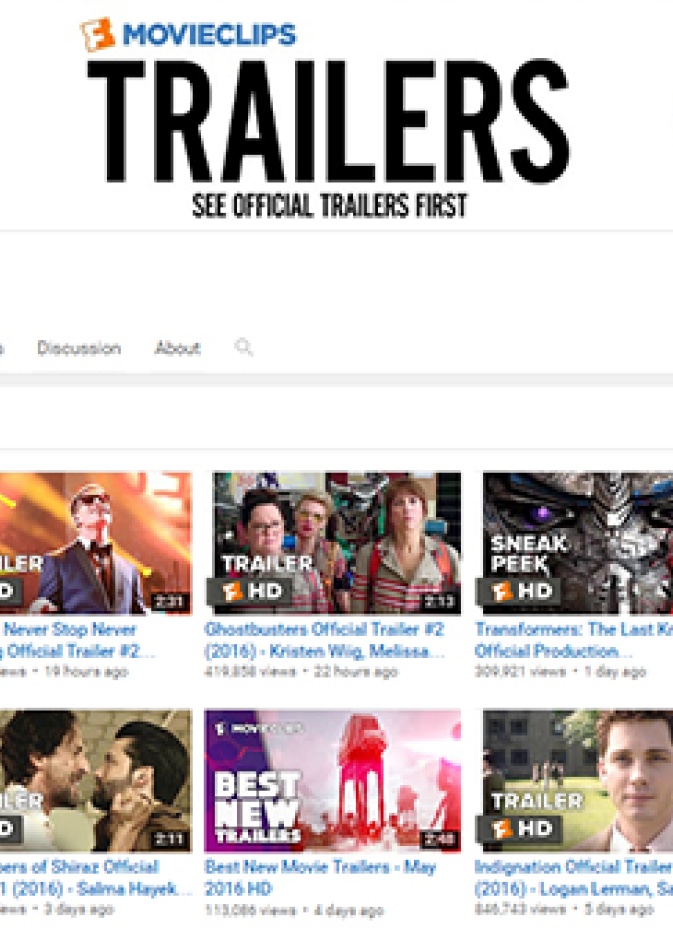Click the Ghostbusters Official Trailer #2 title link
This screenshot has height=940, width=673.
point(324,640)
